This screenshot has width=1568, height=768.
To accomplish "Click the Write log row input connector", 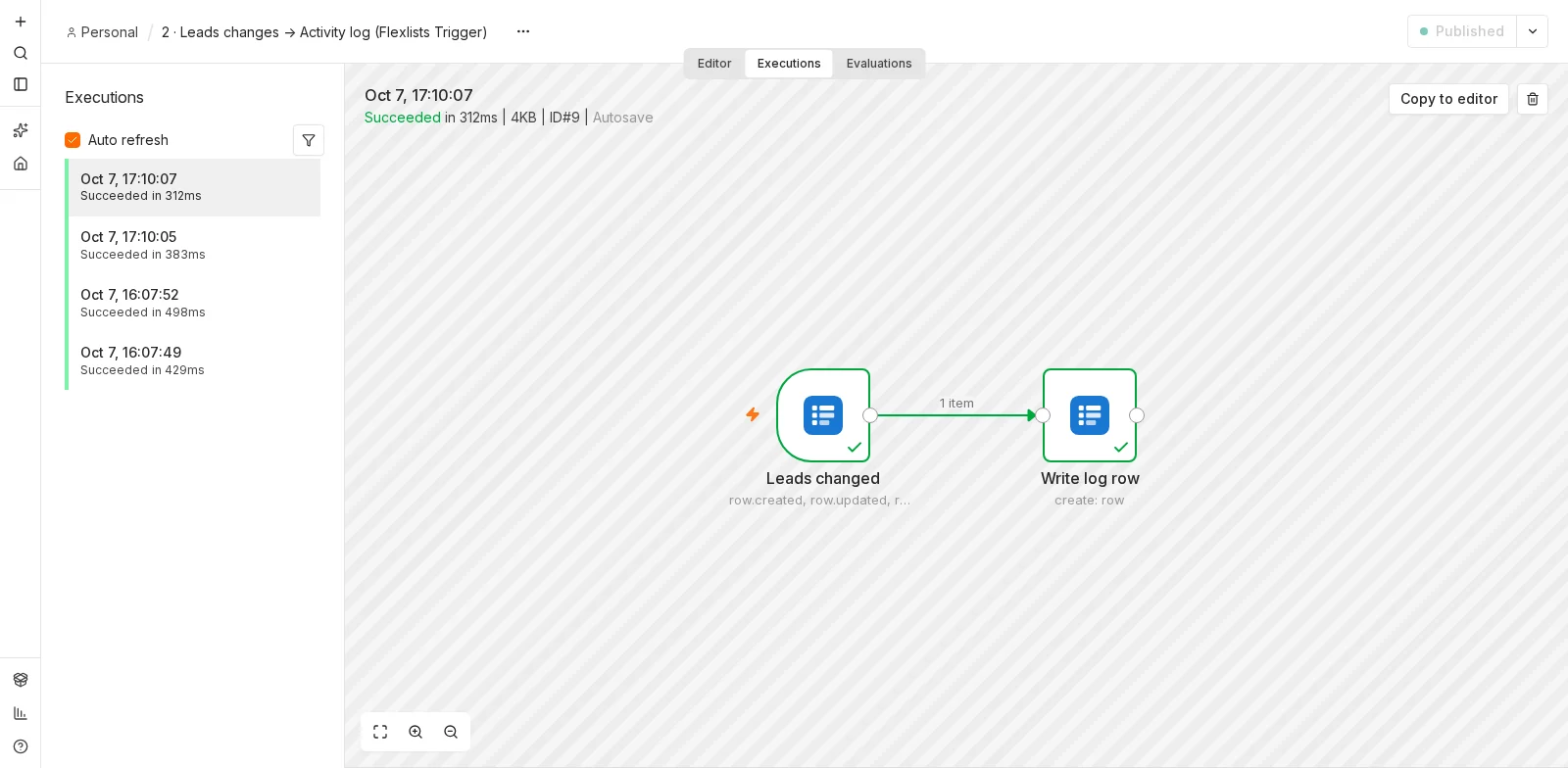I will [x=1043, y=415].
